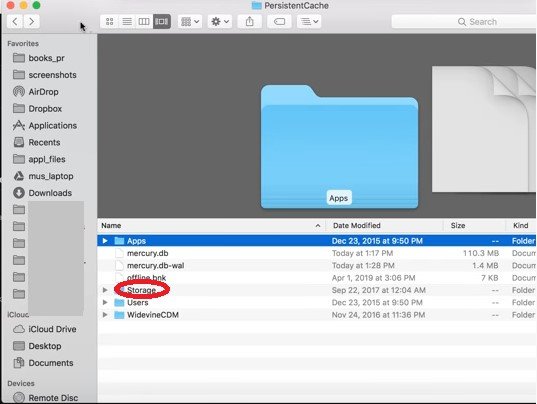Switch to column view in toolbar
Screen dimensions: 537x404
[x=144, y=22]
